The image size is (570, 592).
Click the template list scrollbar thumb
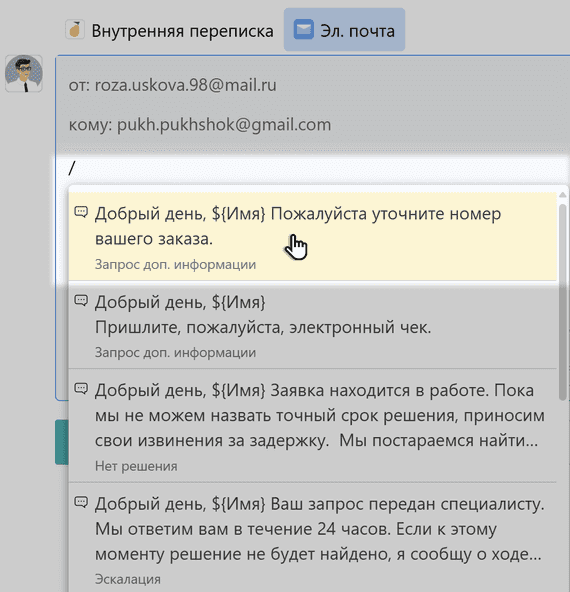coord(562,302)
